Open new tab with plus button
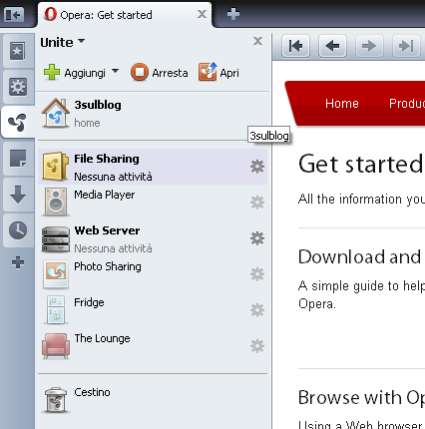This screenshot has width=425, height=429. pos(233,14)
